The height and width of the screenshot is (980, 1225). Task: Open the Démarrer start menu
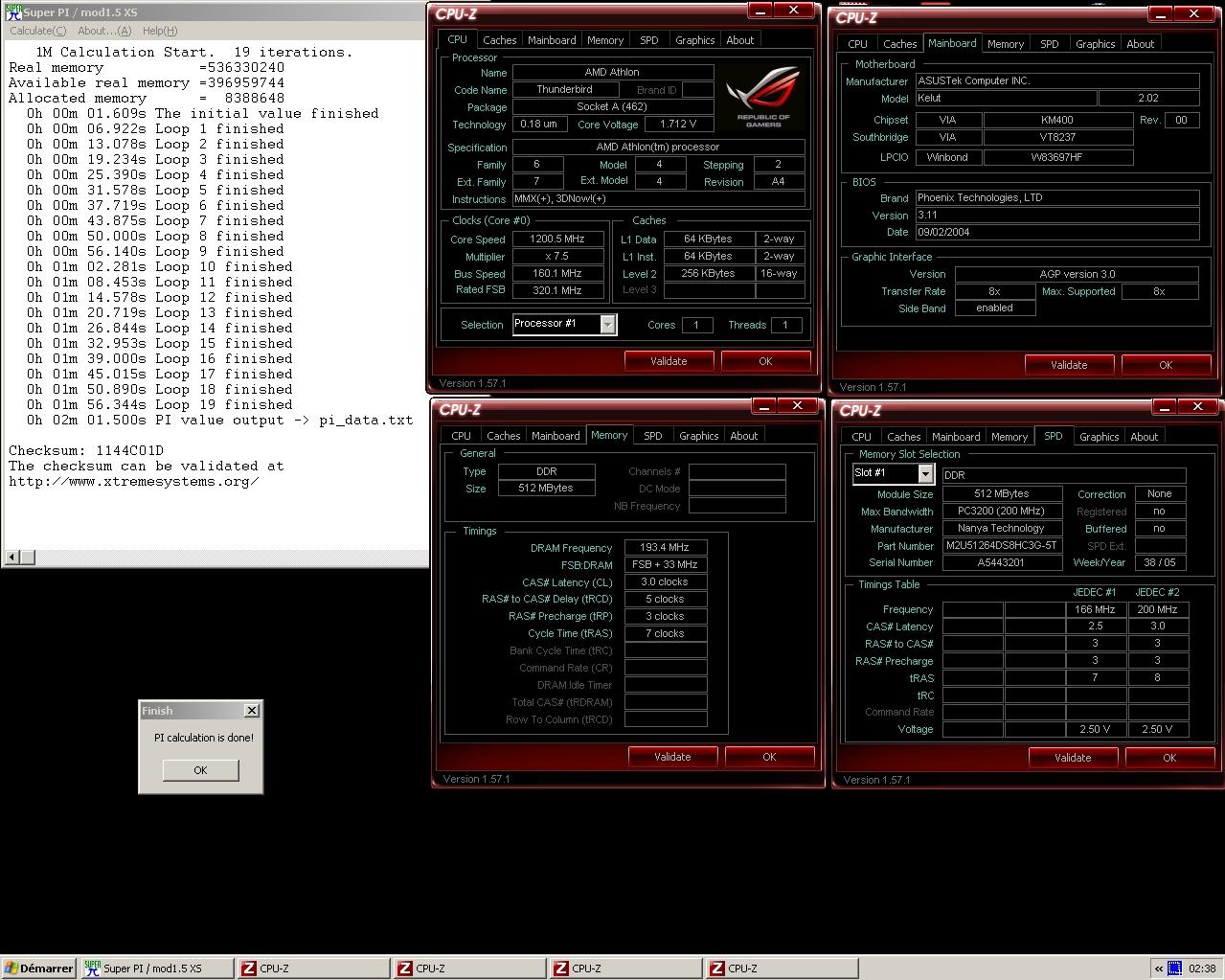coord(38,969)
